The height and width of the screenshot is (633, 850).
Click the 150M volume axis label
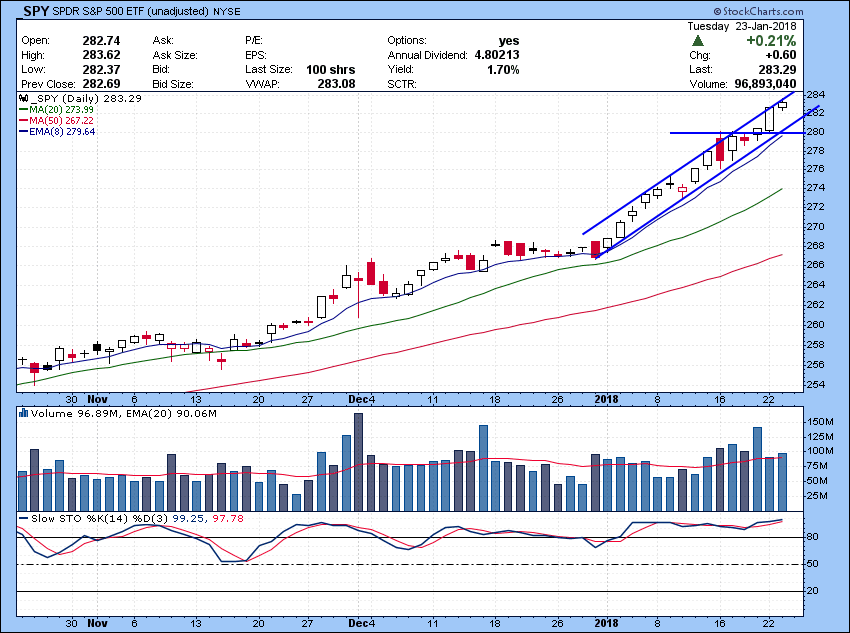[x=820, y=422]
